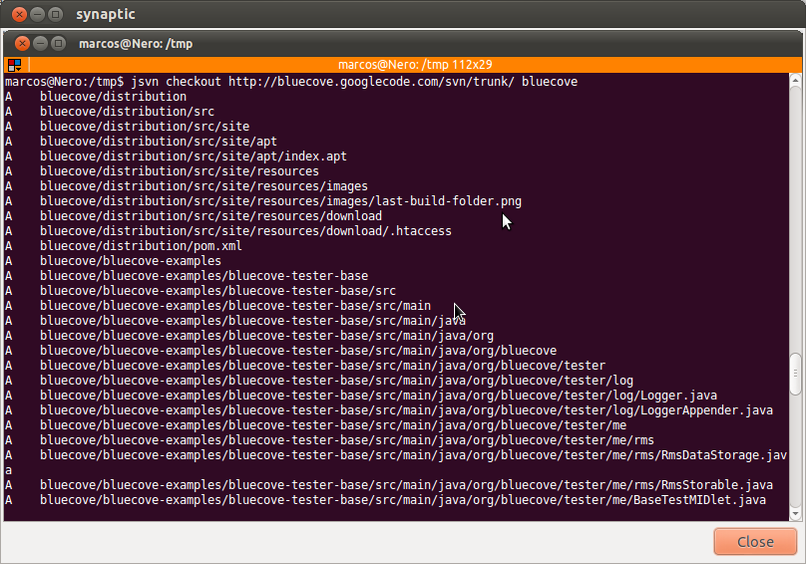Close the synaptic window
The height and width of the screenshot is (564, 806).
click(x=20, y=14)
